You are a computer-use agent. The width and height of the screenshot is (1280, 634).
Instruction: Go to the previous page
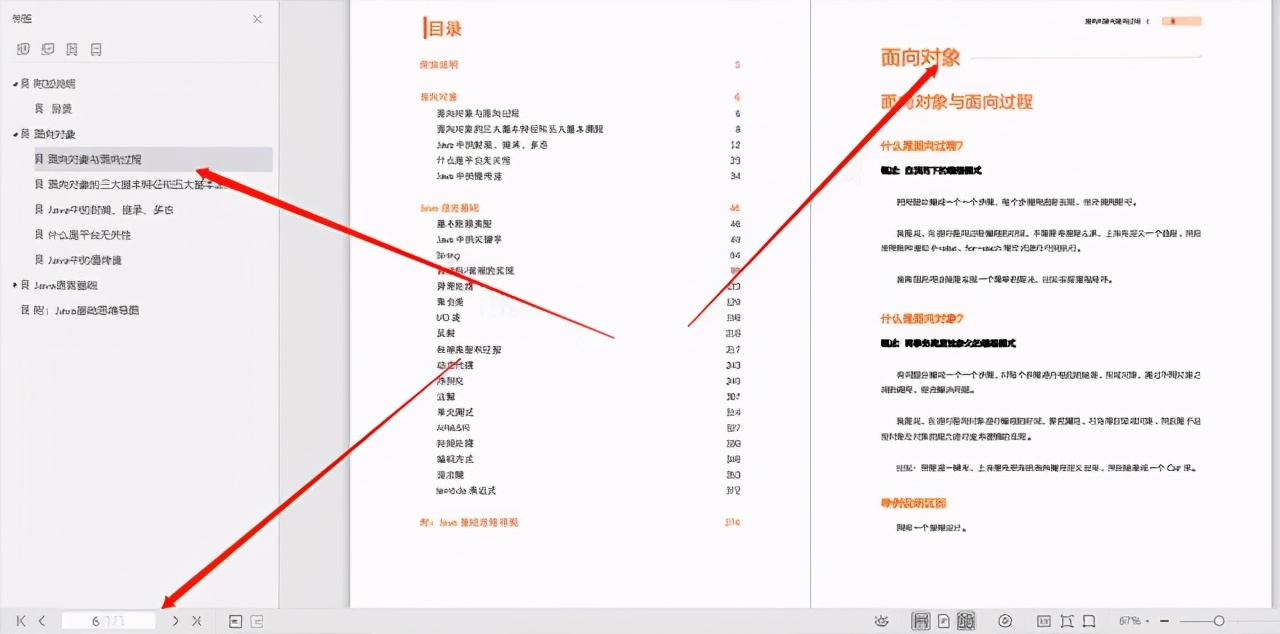click(42, 621)
